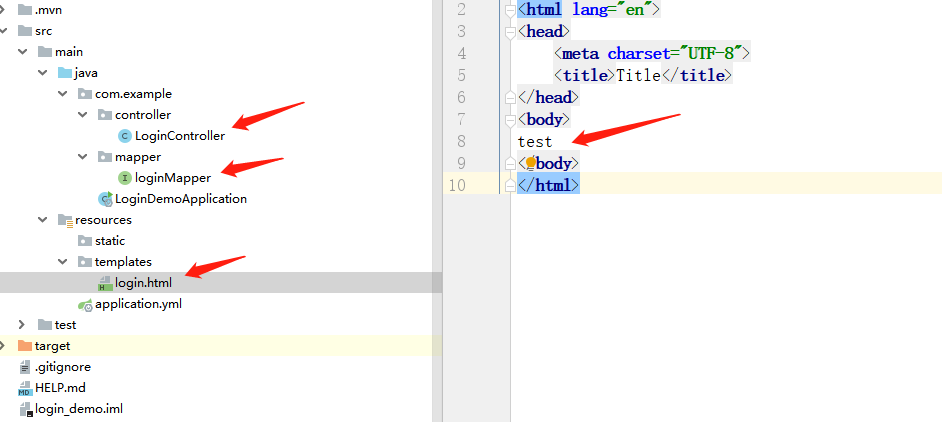Click the LoginDemoApplication Spring Boot icon
Viewport: 942px width, 422px height.
(x=105, y=199)
